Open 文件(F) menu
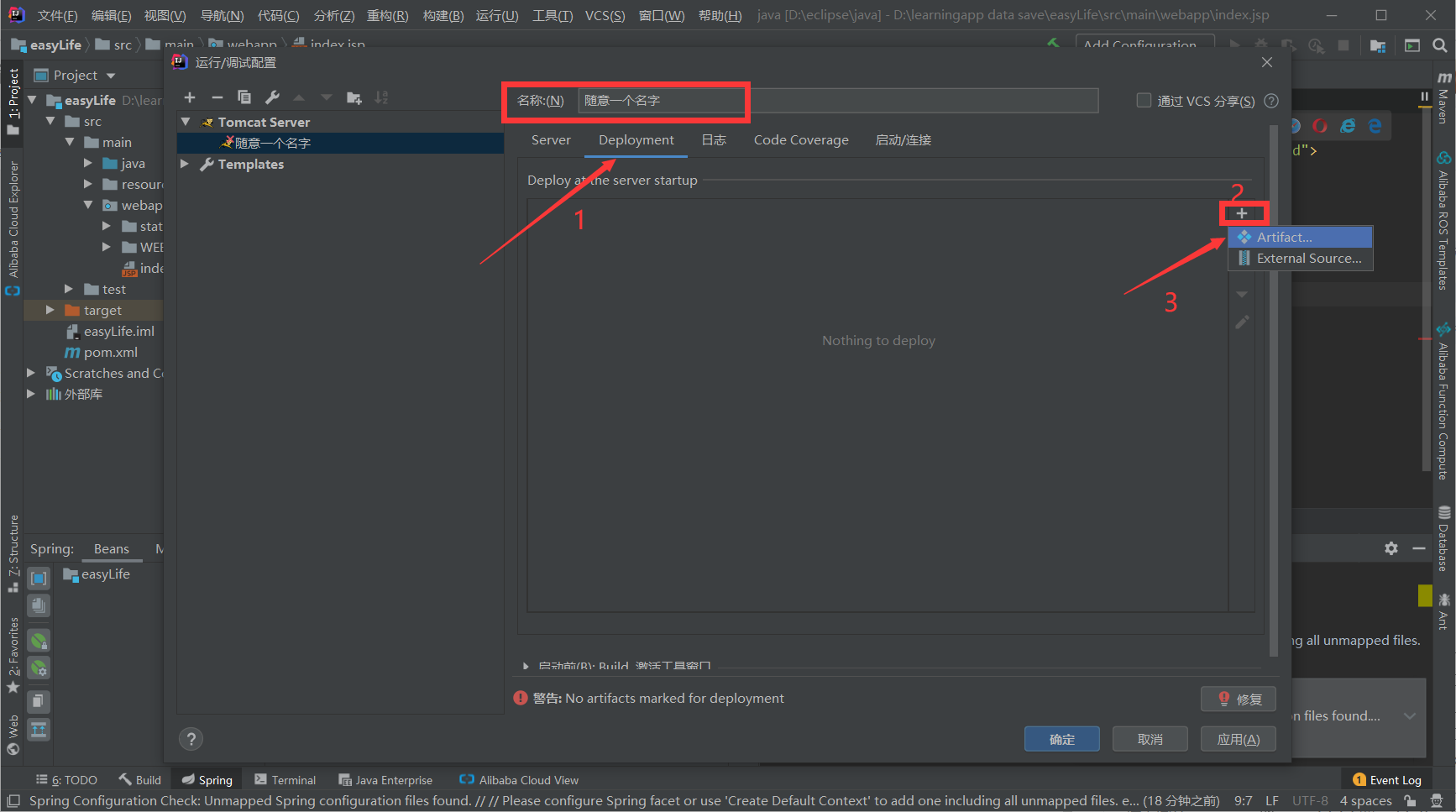This screenshot has width=1456, height=812. (57, 16)
